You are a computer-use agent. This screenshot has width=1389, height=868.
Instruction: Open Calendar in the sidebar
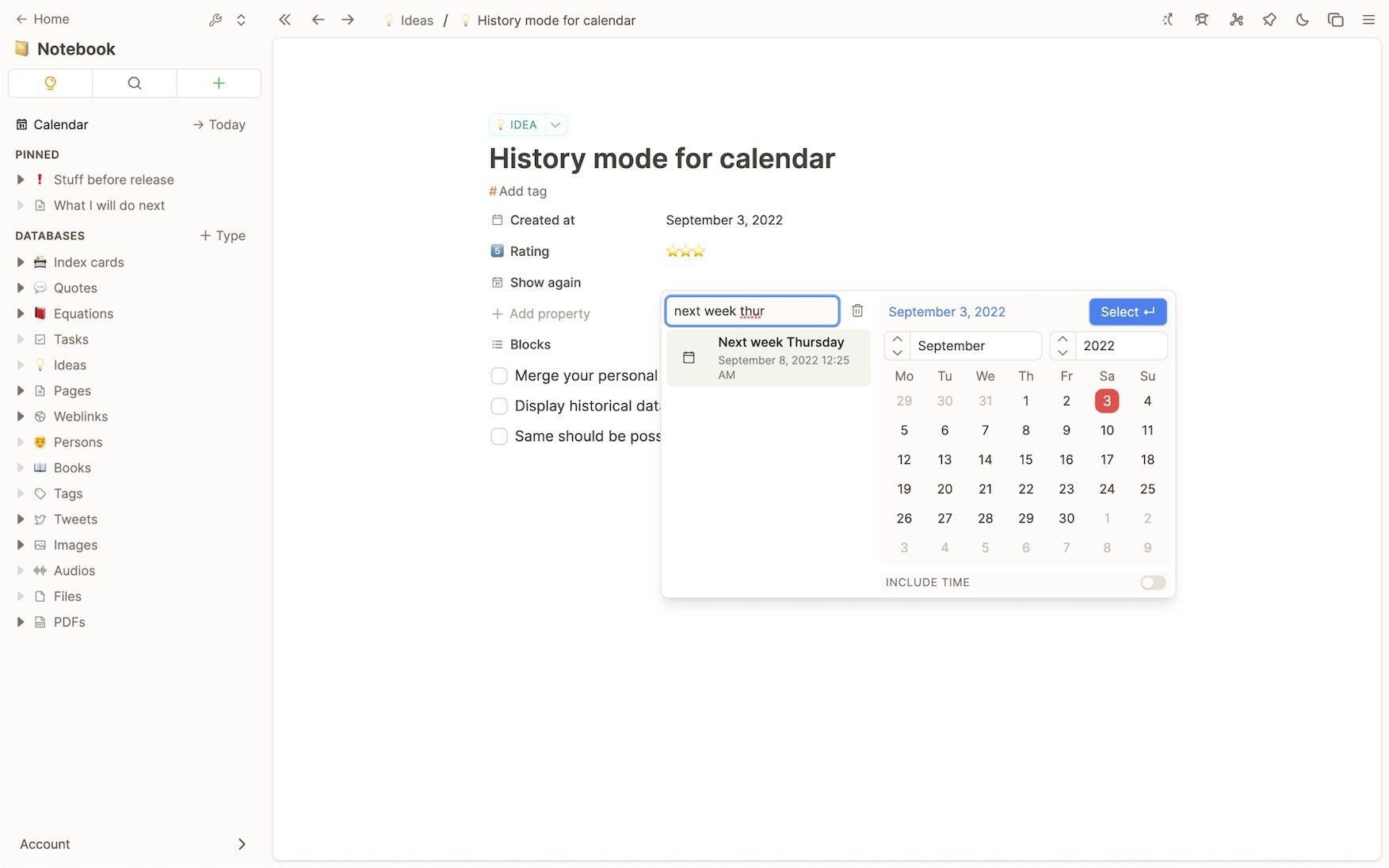60,124
